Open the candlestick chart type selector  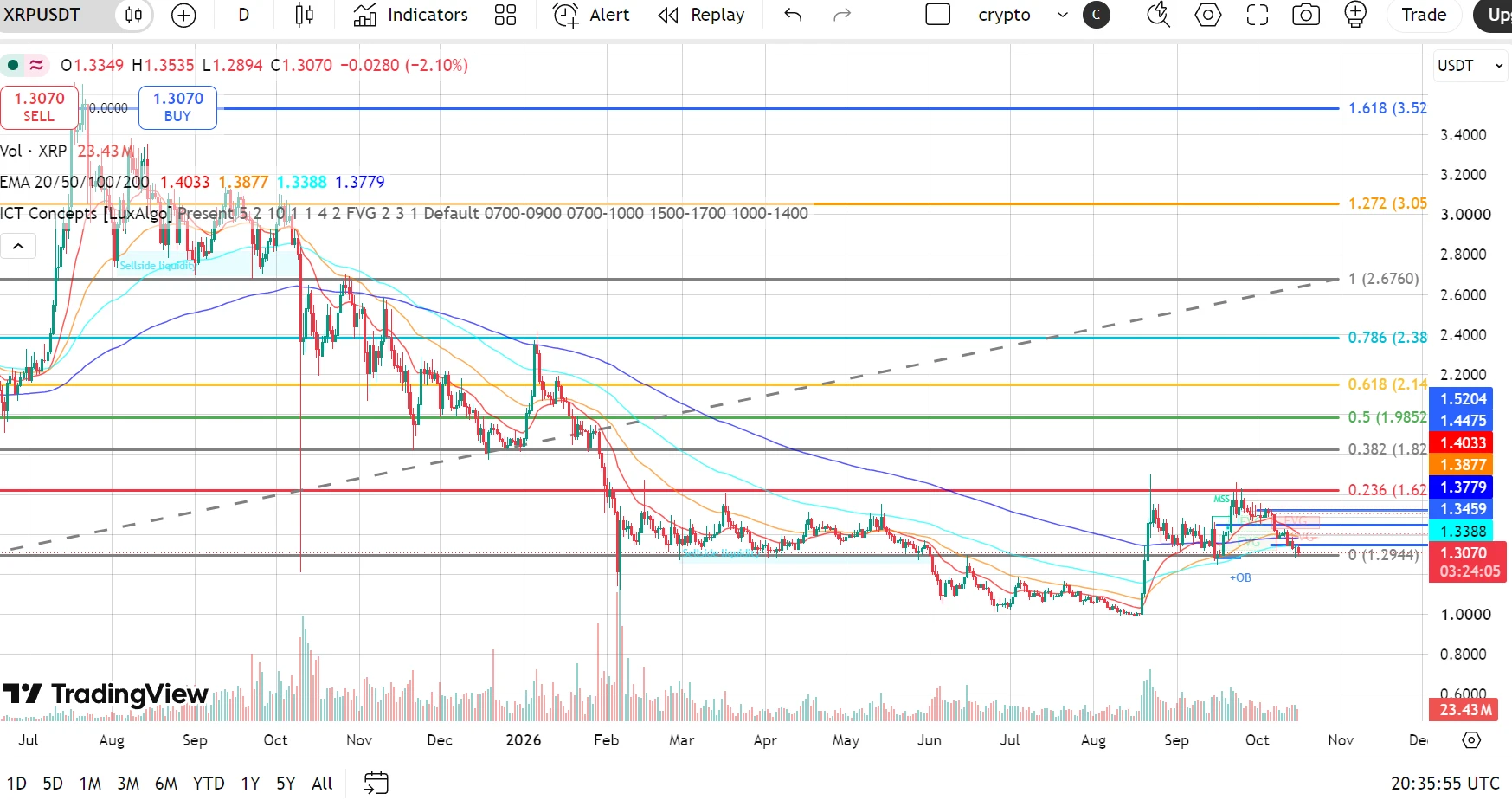tap(305, 15)
